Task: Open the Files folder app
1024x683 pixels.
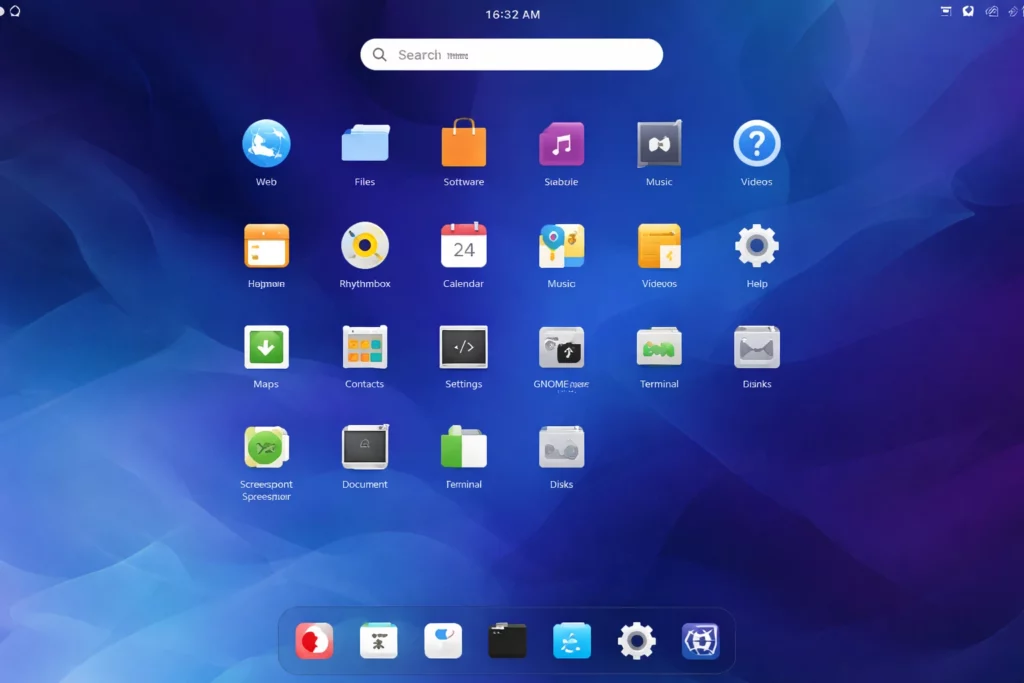Action: coord(365,142)
